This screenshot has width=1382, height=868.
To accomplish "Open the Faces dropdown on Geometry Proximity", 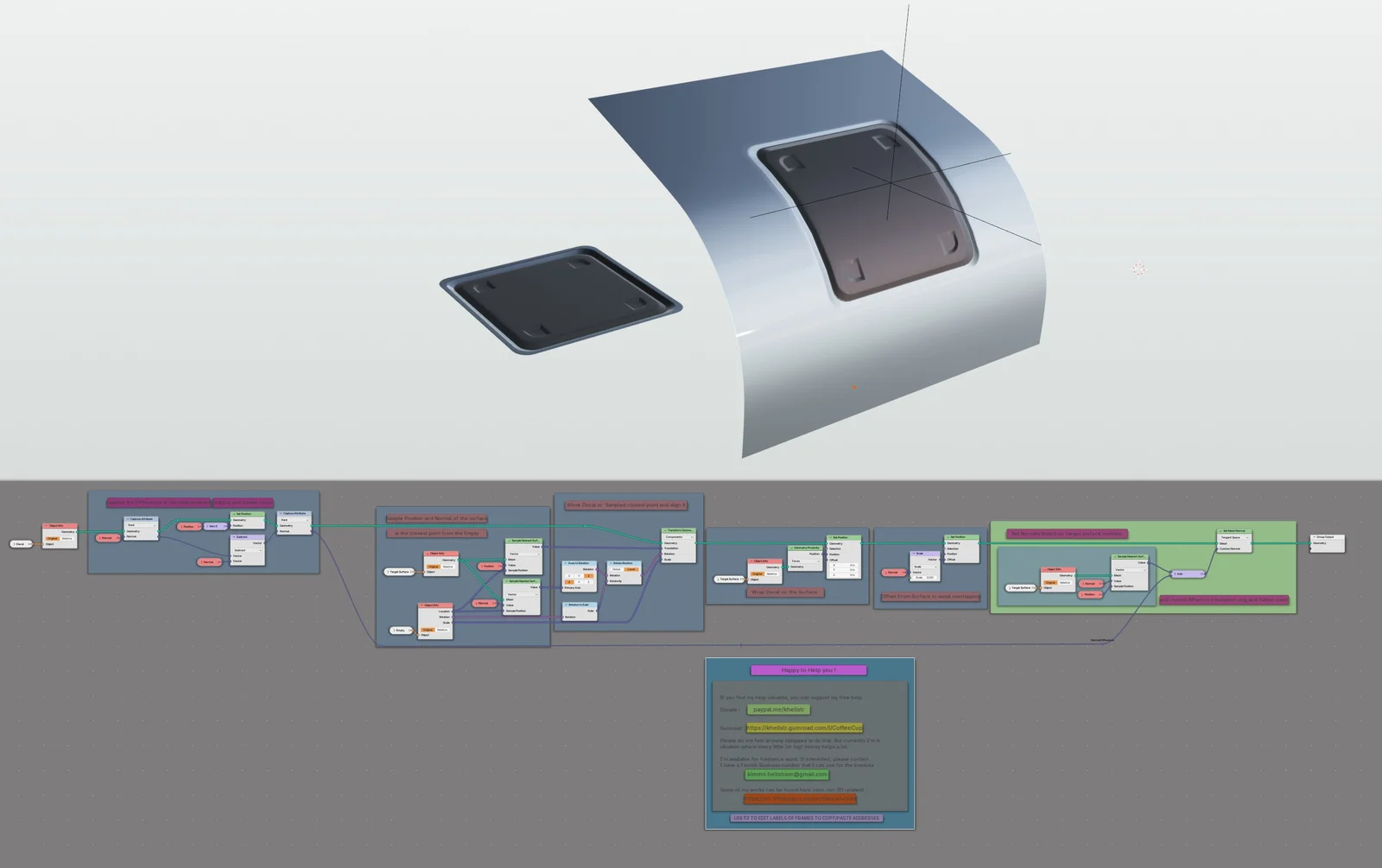I will pos(805,561).
